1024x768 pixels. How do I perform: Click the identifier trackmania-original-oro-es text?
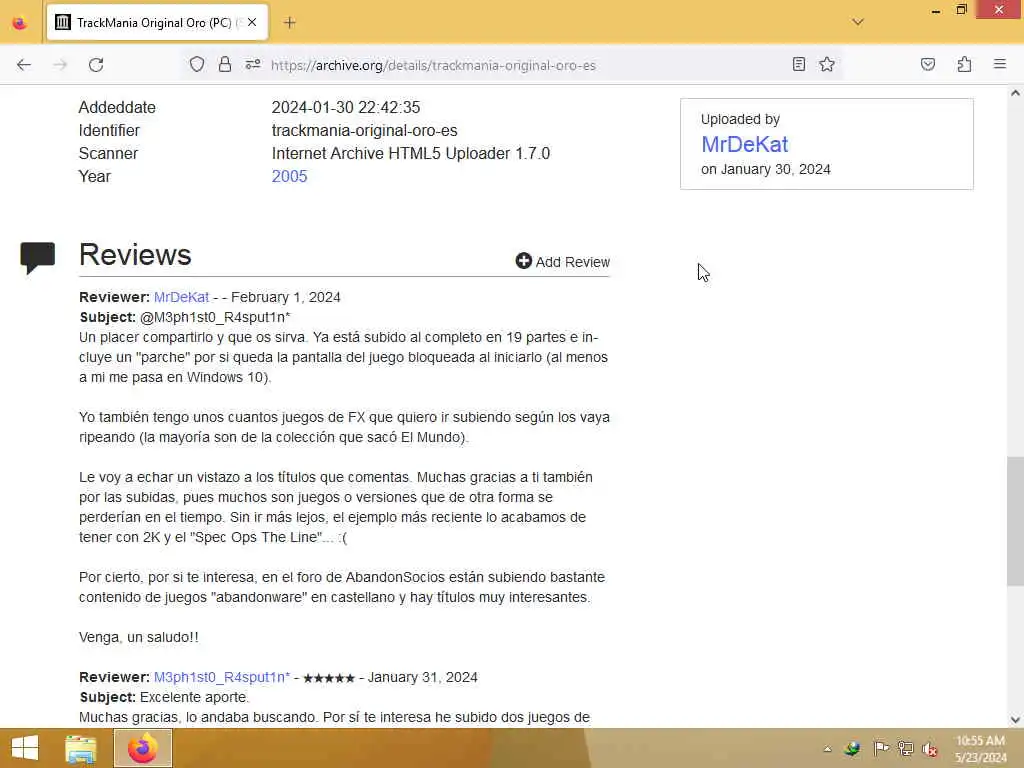(x=364, y=131)
